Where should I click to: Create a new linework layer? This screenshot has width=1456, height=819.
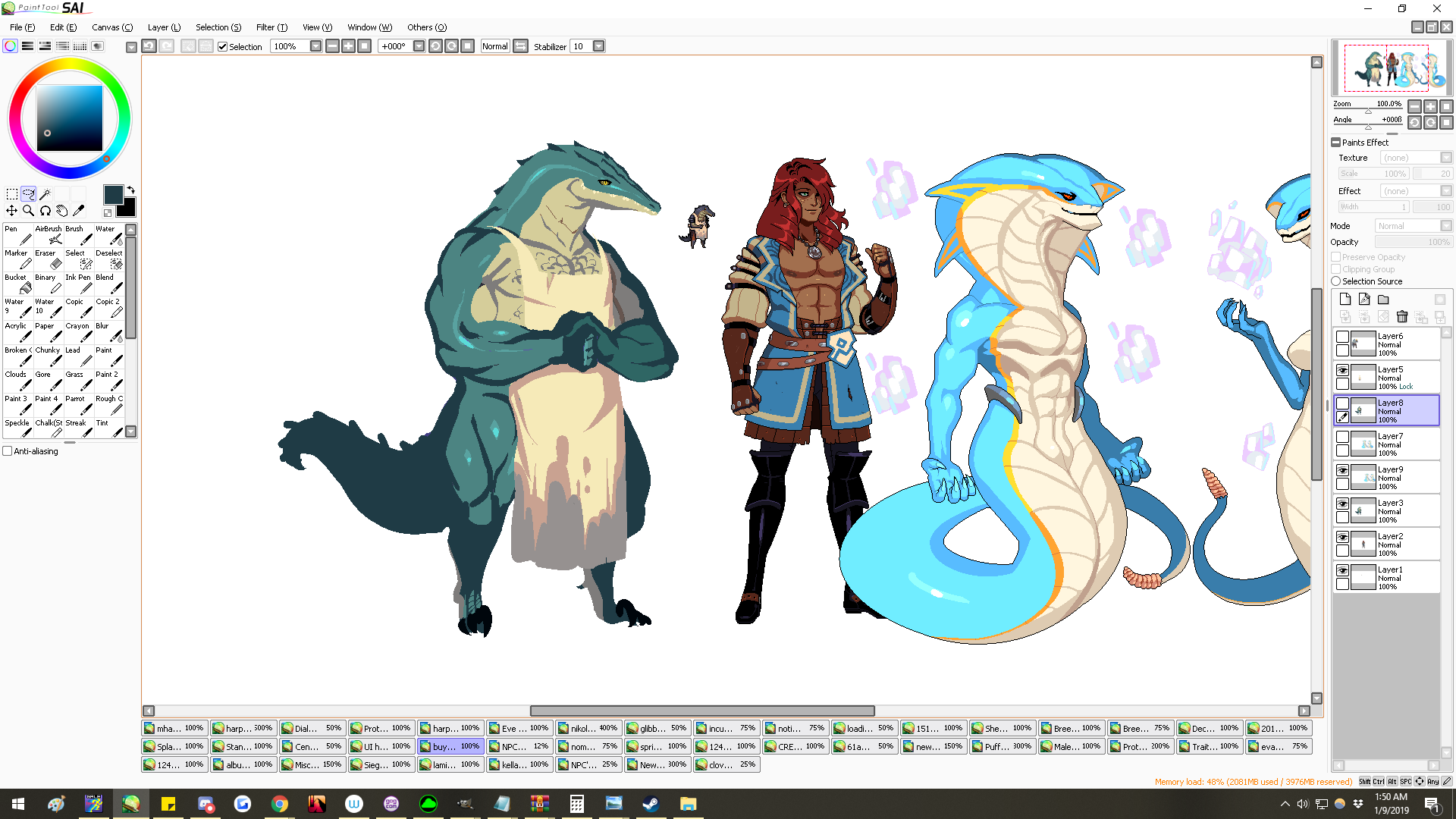[1364, 300]
